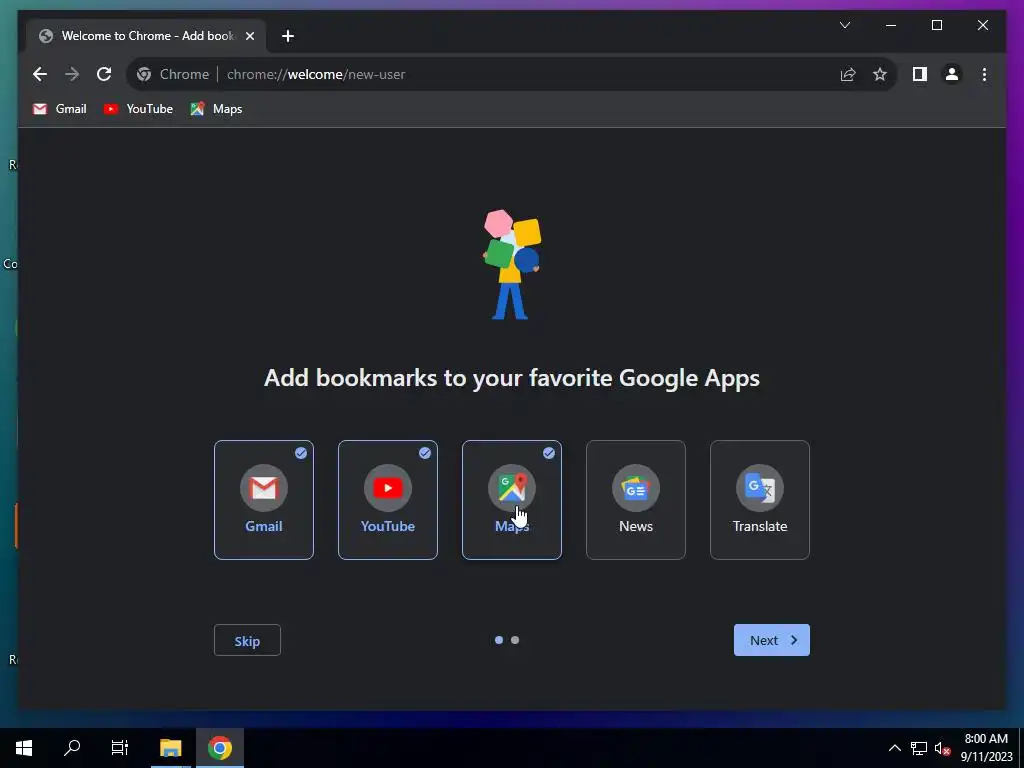Minimize the Chrome window

891,25
